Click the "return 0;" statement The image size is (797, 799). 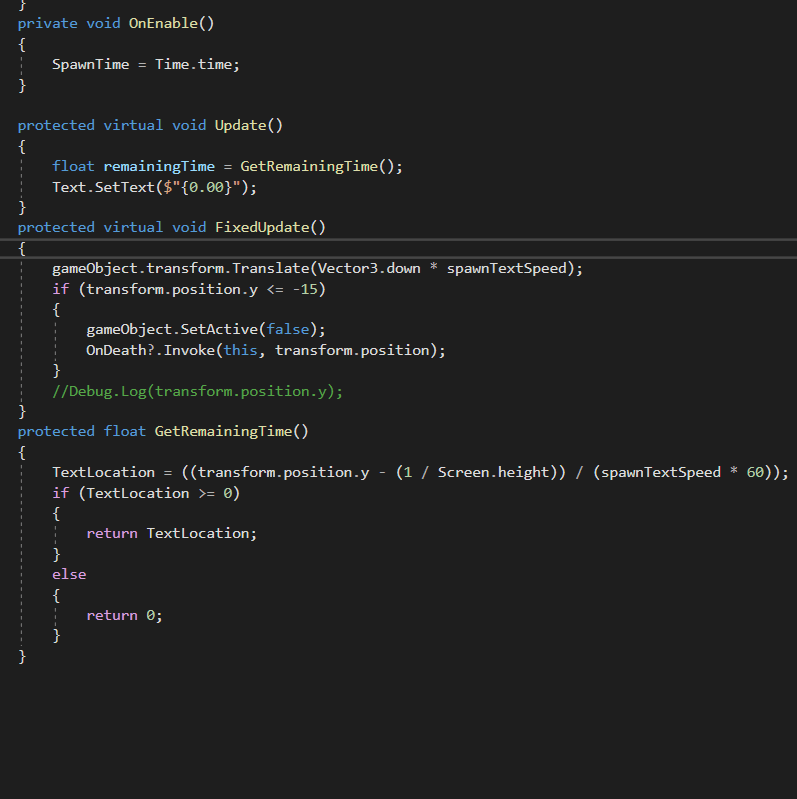coord(124,615)
